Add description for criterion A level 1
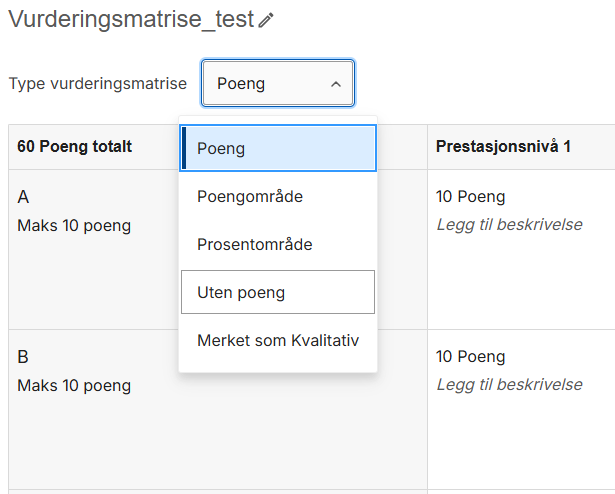The image size is (615, 494). click(509, 224)
